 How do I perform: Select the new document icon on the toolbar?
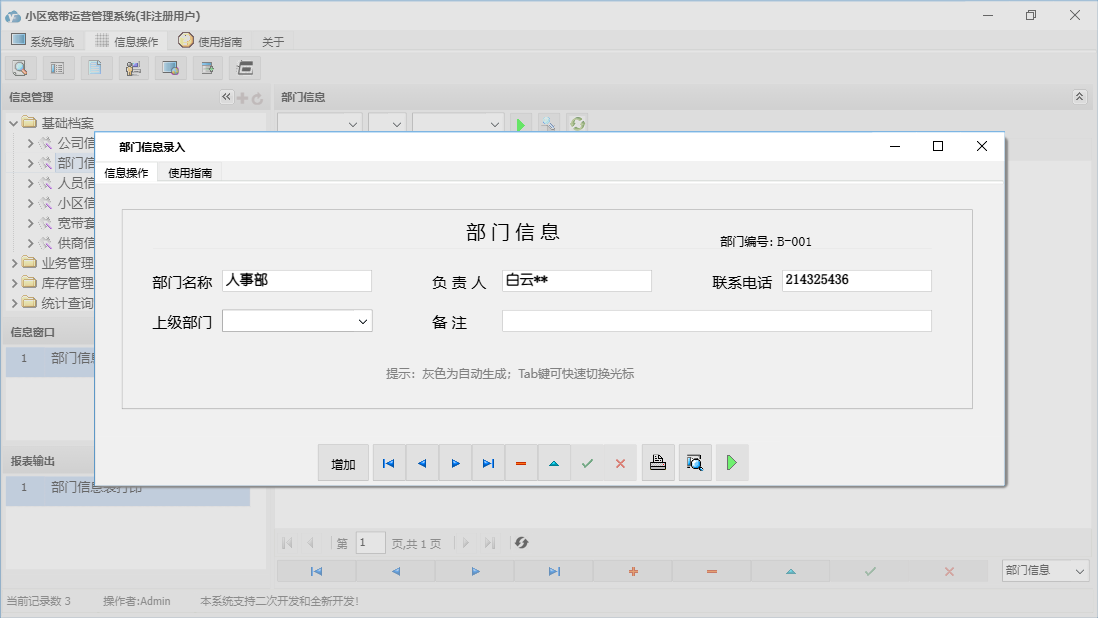[94, 67]
